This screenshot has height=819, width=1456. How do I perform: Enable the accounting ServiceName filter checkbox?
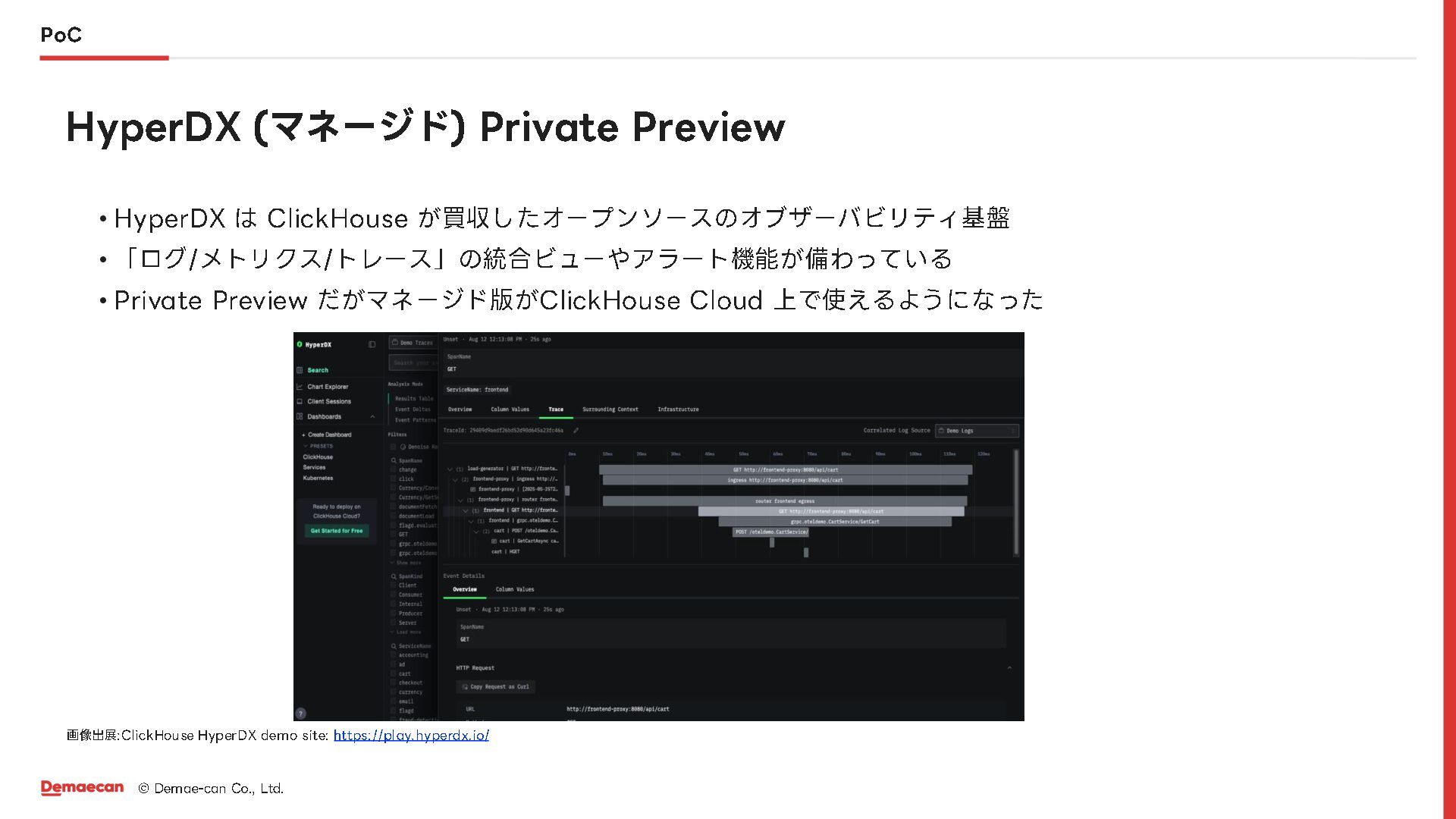tap(394, 655)
